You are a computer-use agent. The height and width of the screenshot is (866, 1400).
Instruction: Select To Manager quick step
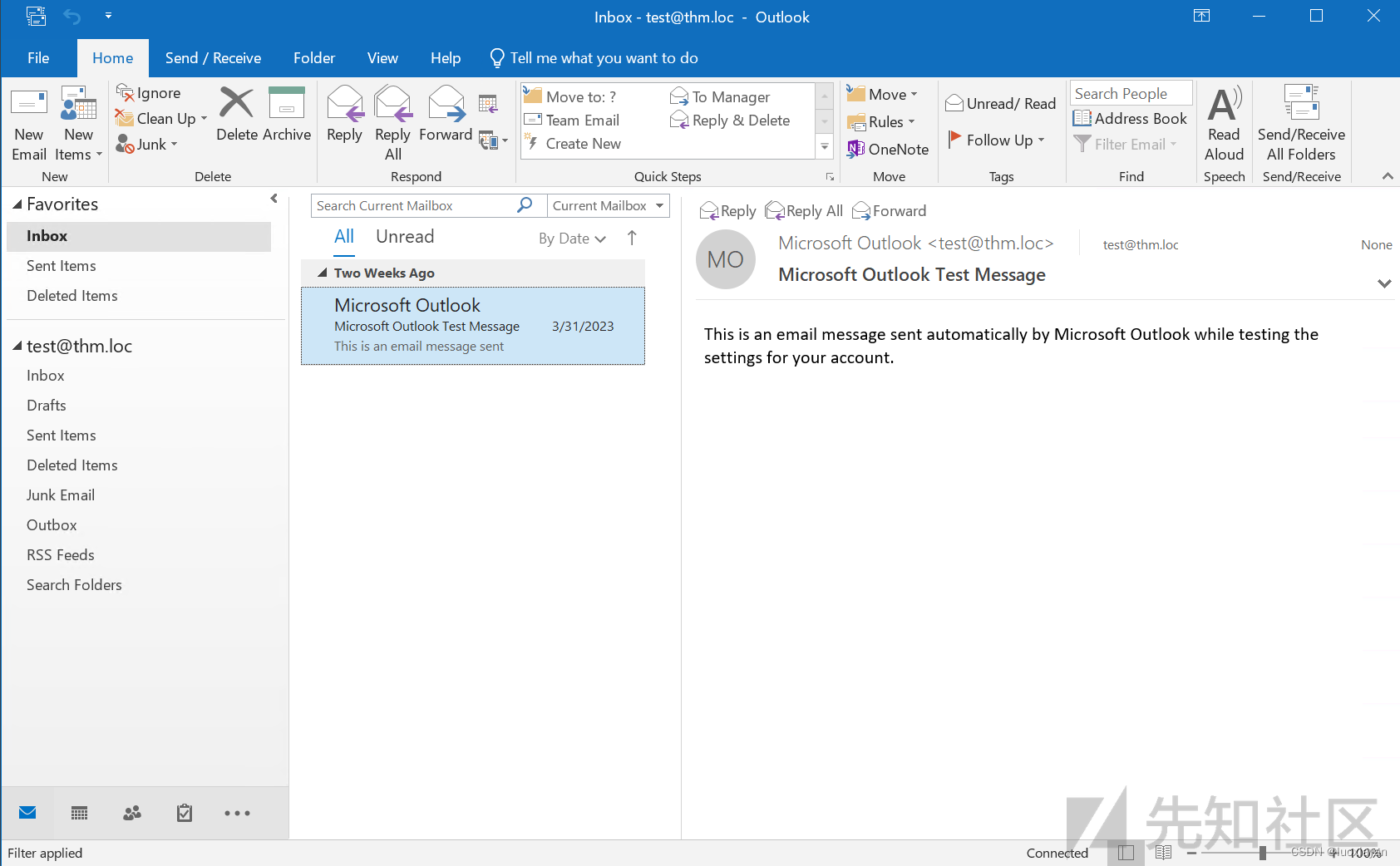(x=721, y=96)
